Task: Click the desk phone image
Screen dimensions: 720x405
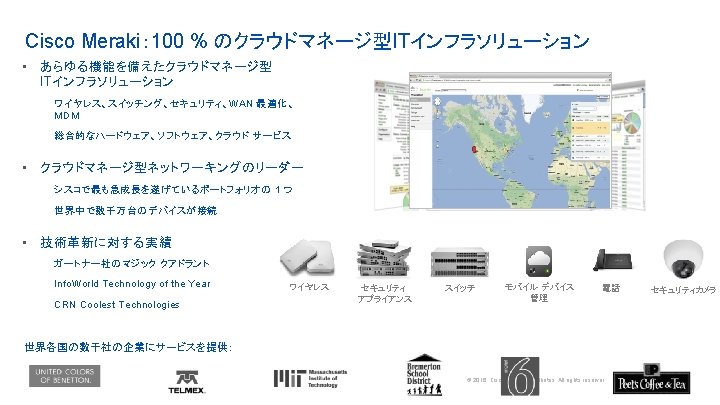Action: [612, 259]
